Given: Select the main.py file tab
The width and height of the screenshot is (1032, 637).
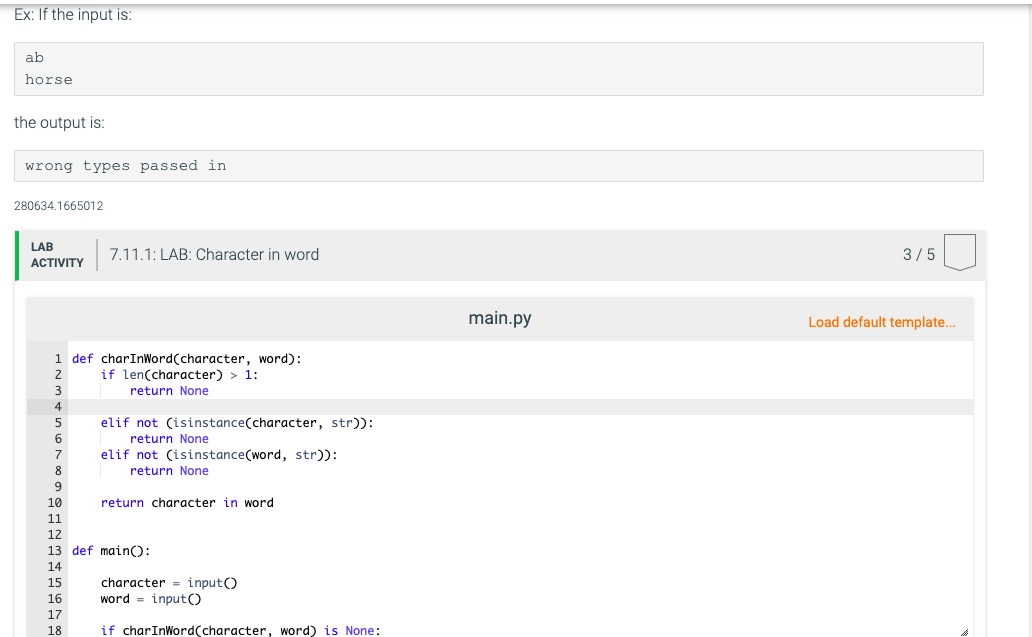Looking at the screenshot, I should tap(498, 317).
